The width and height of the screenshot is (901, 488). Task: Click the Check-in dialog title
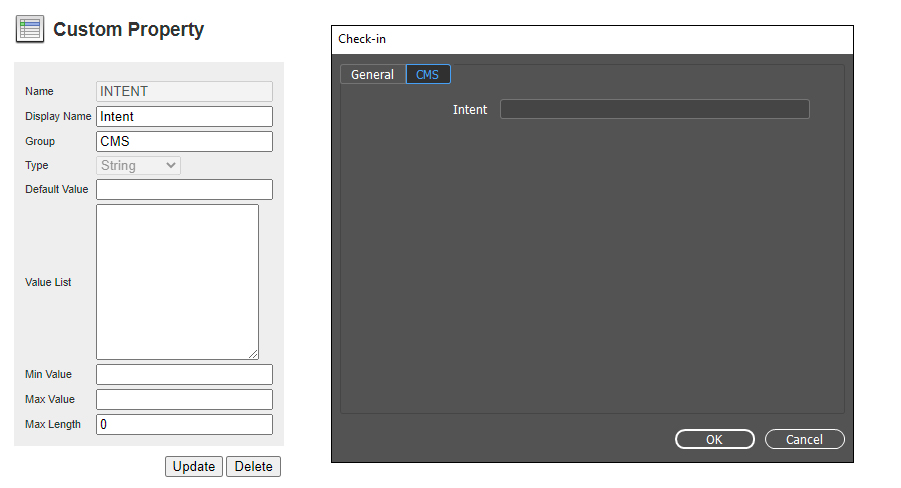(x=362, y=39)
